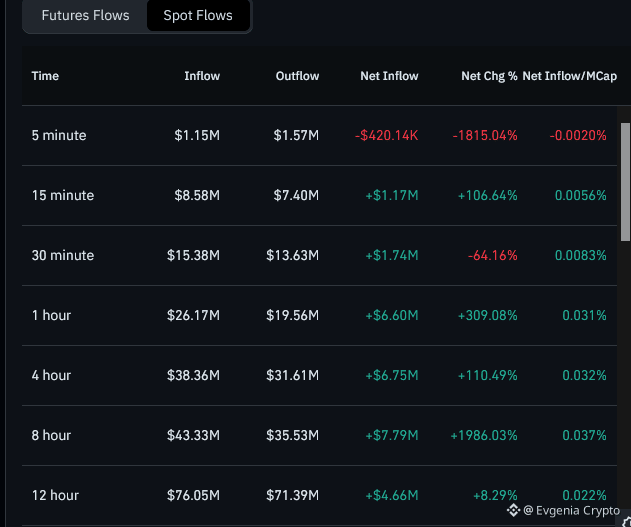Click the 1 hour row label
Screen dimensions: 631x527
[x=51, y=315]
